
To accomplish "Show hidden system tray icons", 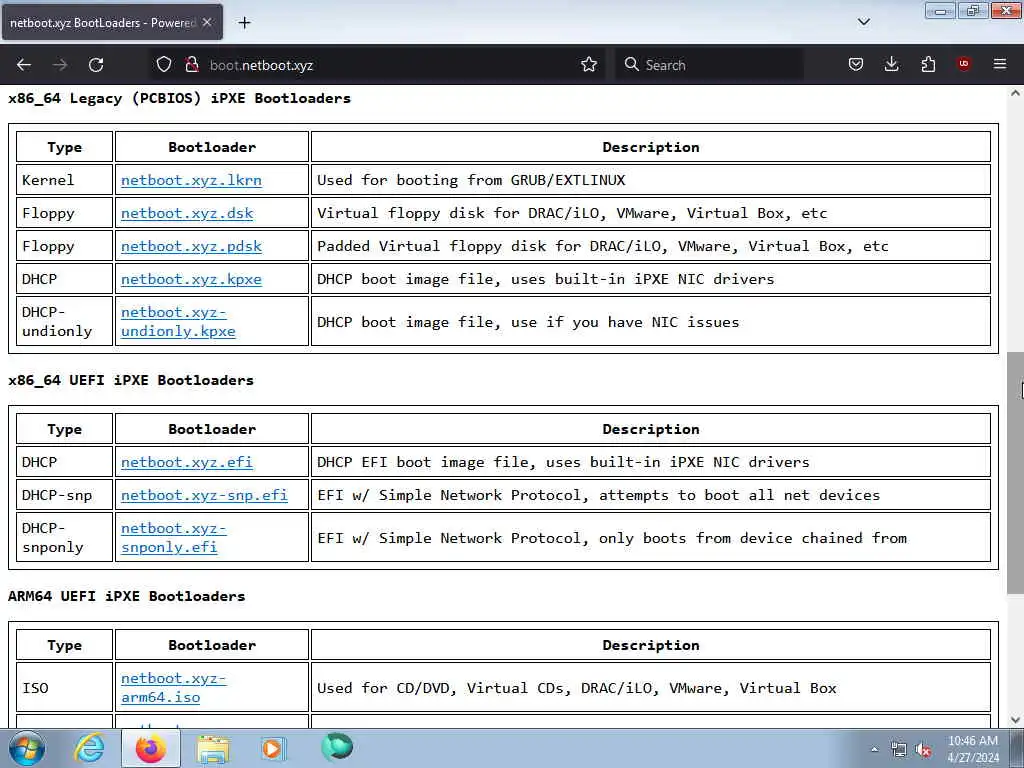I will click(x=874, y=750).
